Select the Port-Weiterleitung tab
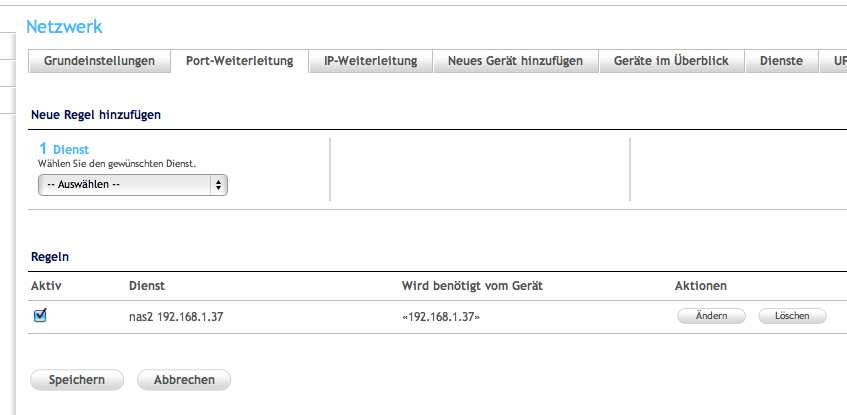The image size is (847, 415). click(239, 61)
